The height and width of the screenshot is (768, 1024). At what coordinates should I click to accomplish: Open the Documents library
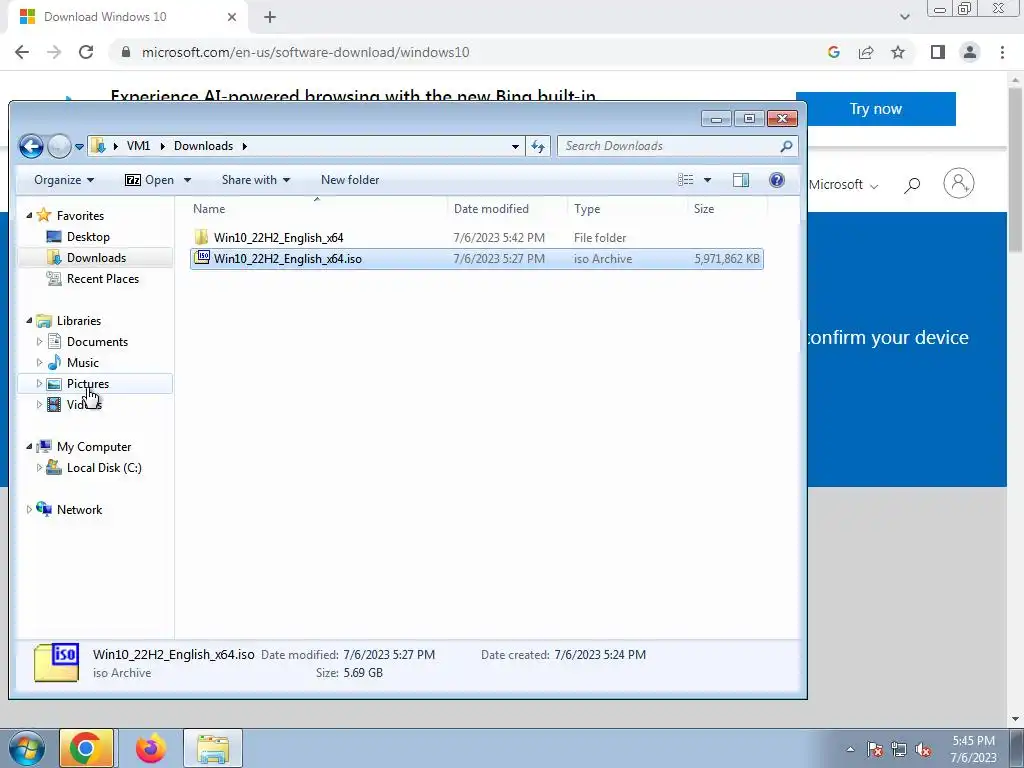tap(97, 342)
